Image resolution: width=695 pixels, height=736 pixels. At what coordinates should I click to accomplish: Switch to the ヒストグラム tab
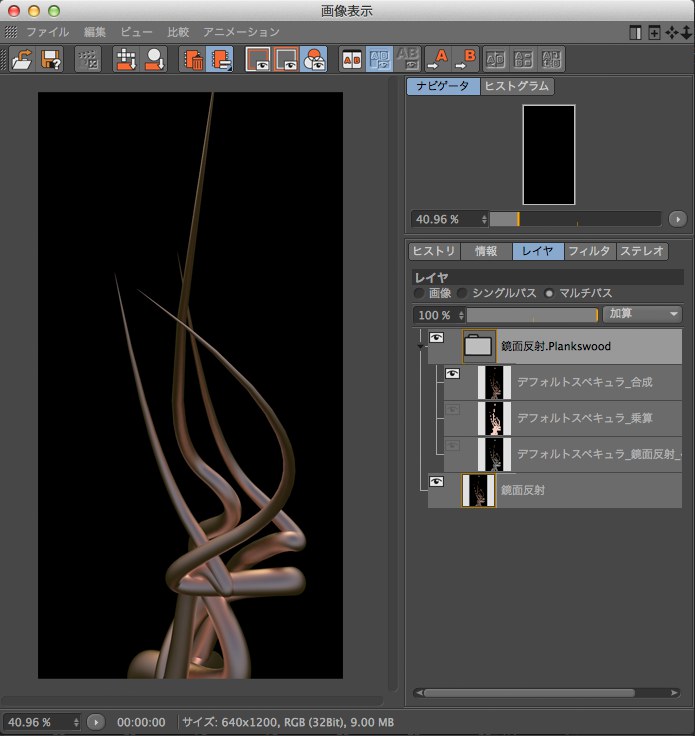tap(516, 86)
